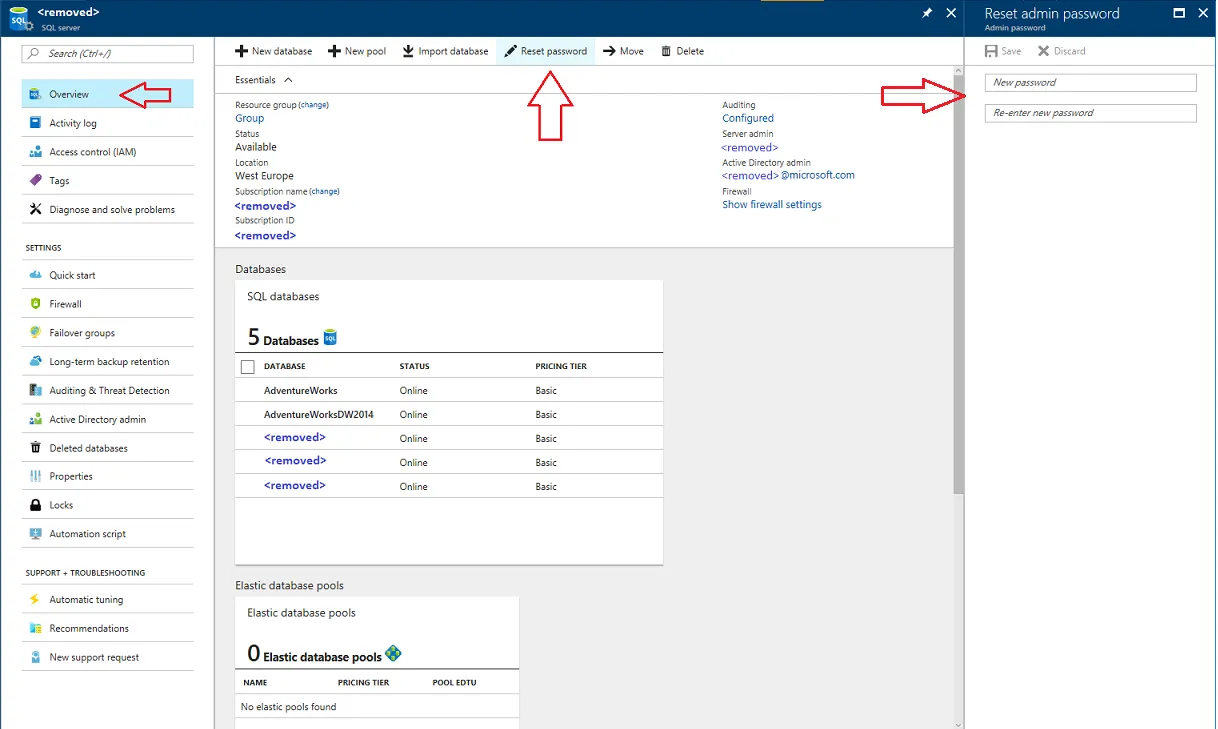Click Move in the toolbar
The width and height of the screenshot is (1218, 729).
(x=623, y=51)
